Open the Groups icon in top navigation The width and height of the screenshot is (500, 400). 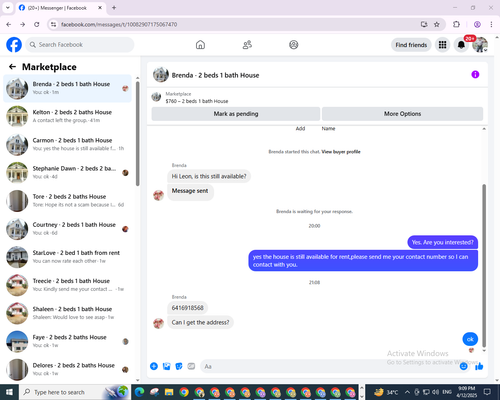click(x=294, y=45)
